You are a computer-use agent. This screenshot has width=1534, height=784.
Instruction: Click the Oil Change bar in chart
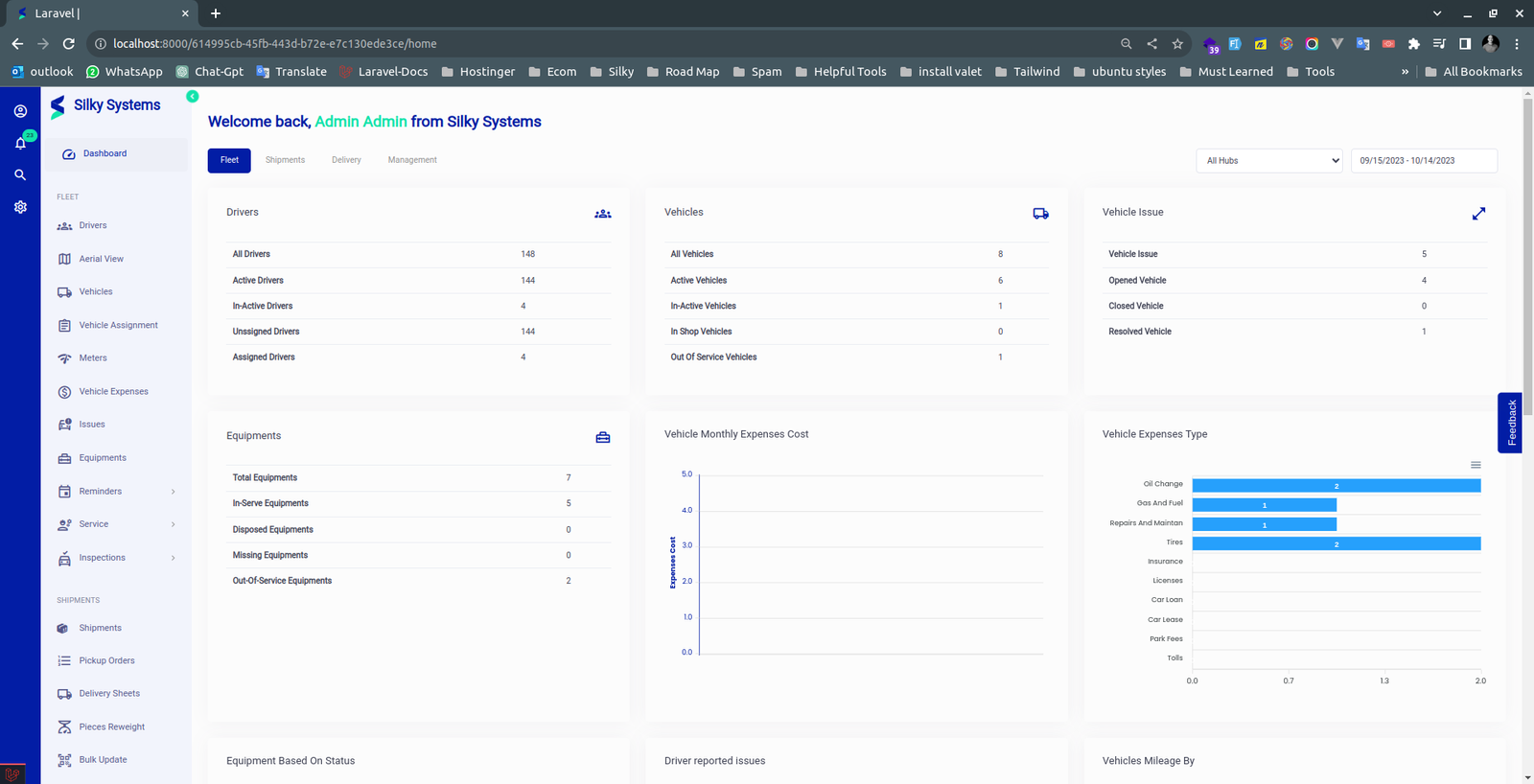click(1336, 486)
